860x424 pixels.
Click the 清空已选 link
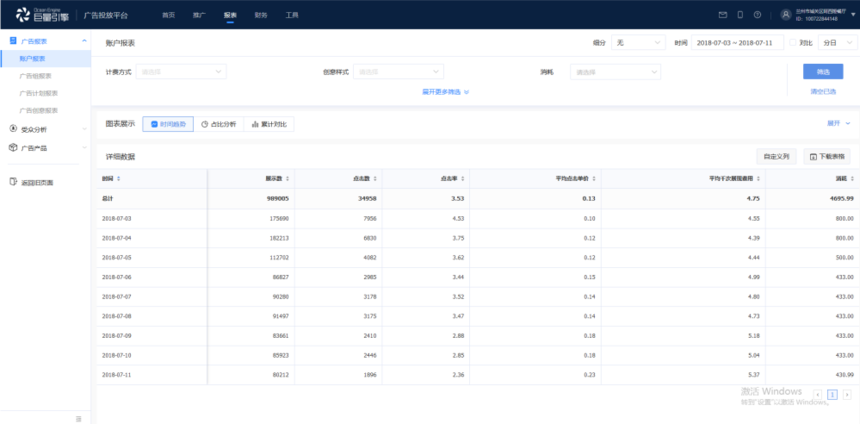pyautogui.click(x=823, y=92)
